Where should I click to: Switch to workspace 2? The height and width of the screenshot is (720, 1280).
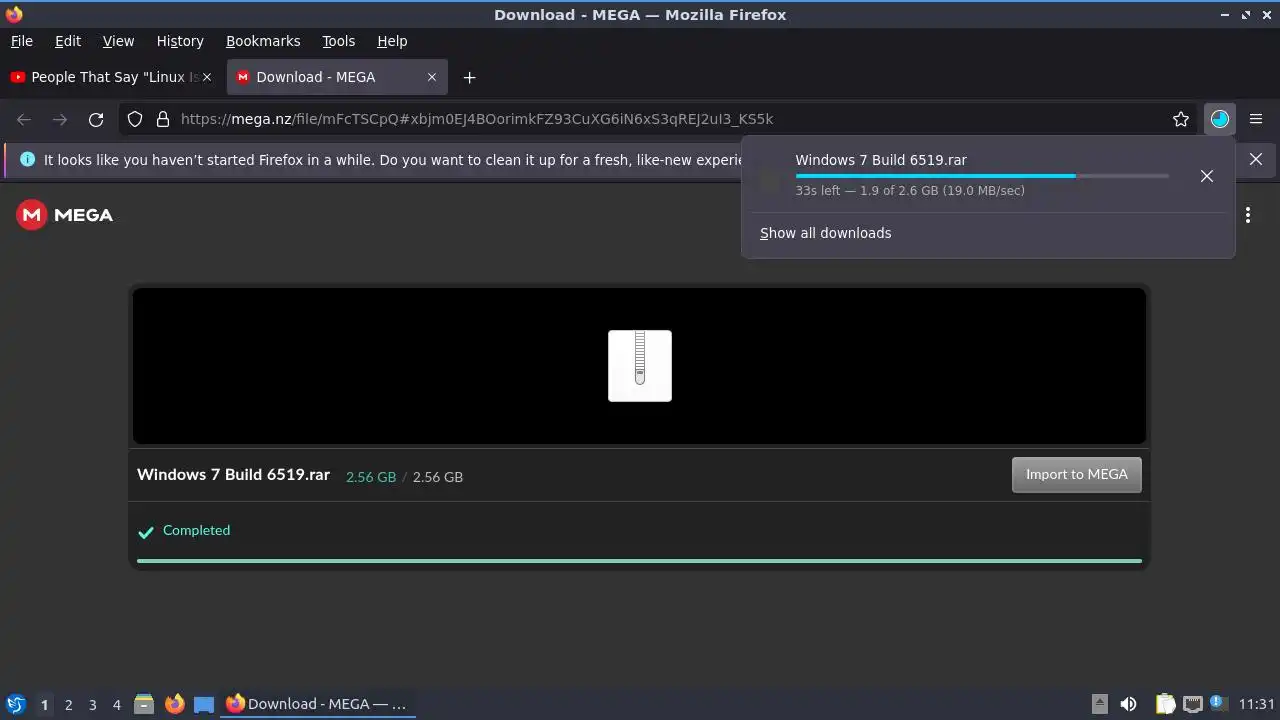coord(68,704)
